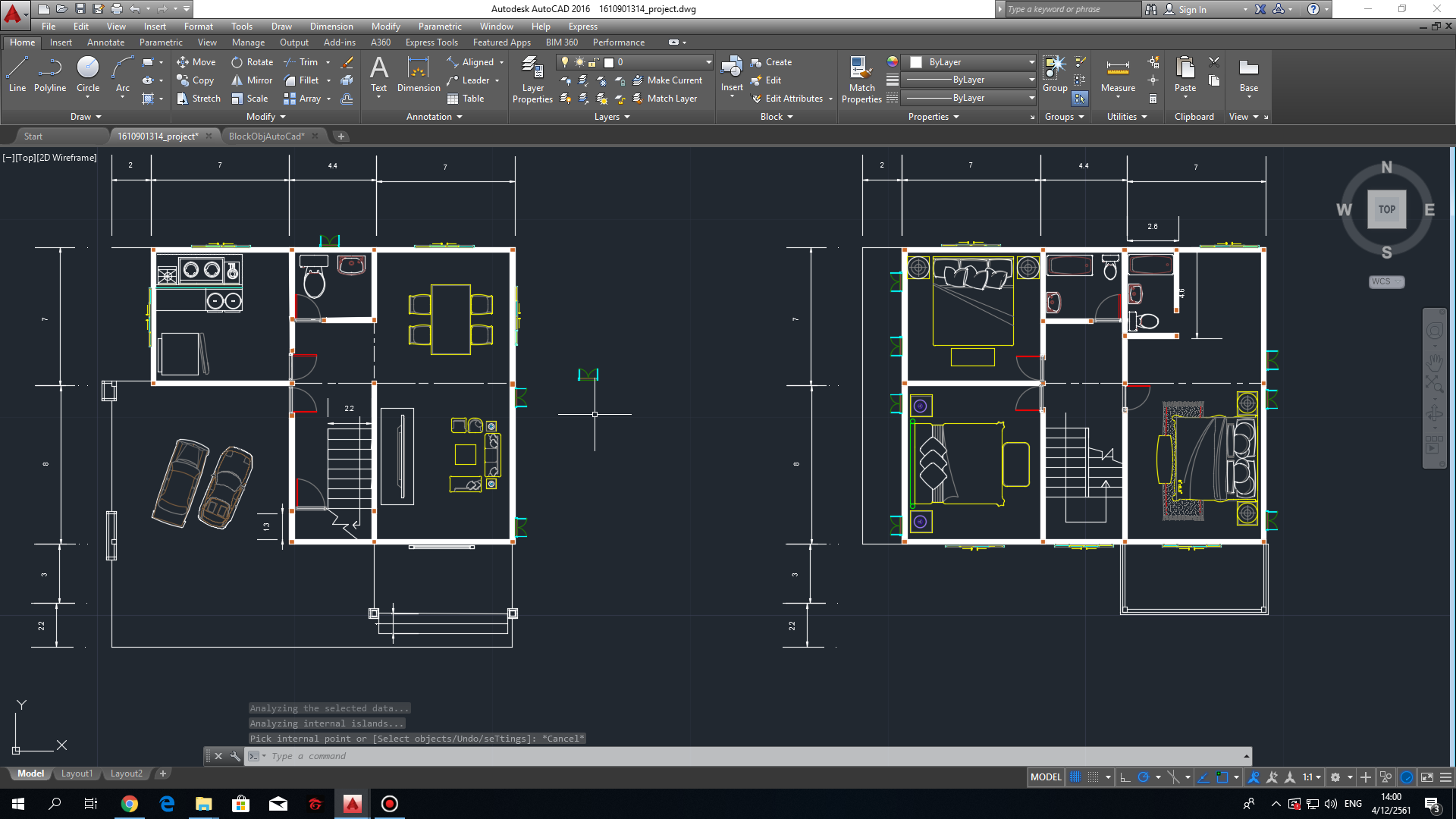Image resolution: width=1456 pixels, height=819 pixels.
Task: Select the Circle drawing tool
Action: pyautogui.click(x=88, y=74)
